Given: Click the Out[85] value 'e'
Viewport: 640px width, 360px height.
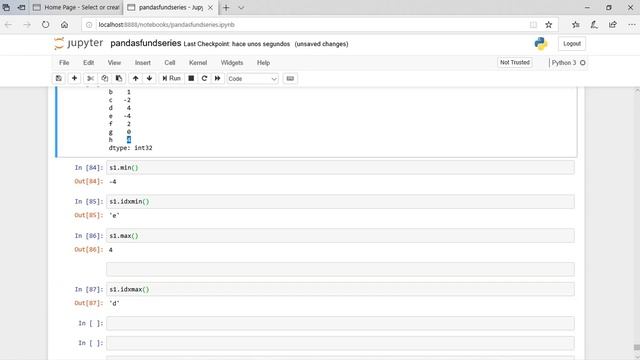Looking at the screenshot, I should pyautogui.click(x=115, y=216).
